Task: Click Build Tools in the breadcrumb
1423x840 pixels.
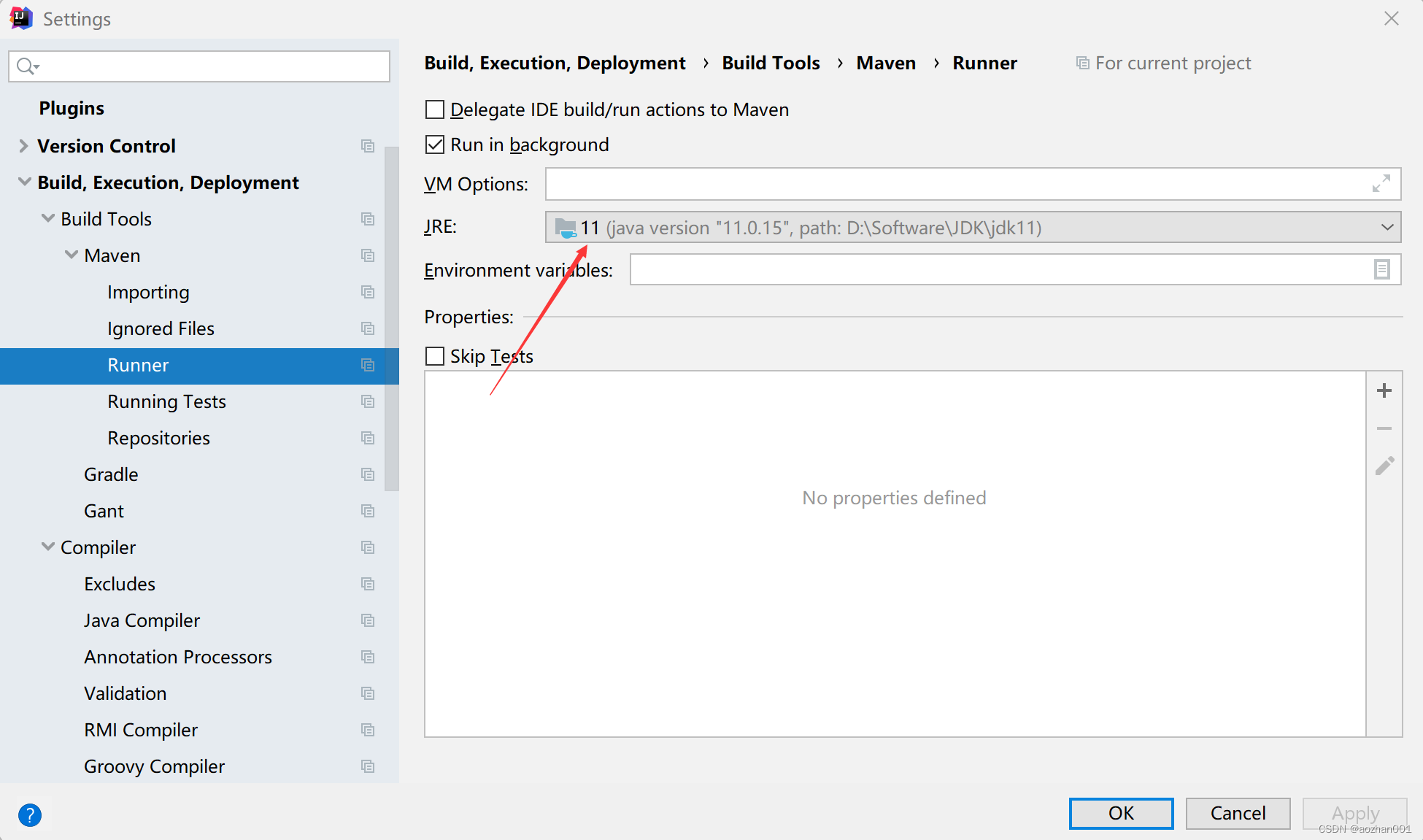Action: click(771, 63)
